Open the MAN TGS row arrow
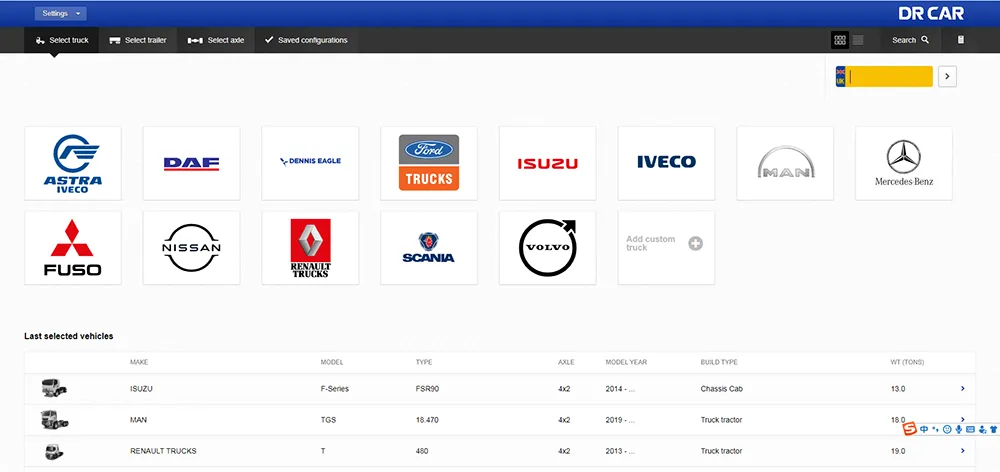 coord(962,418)
